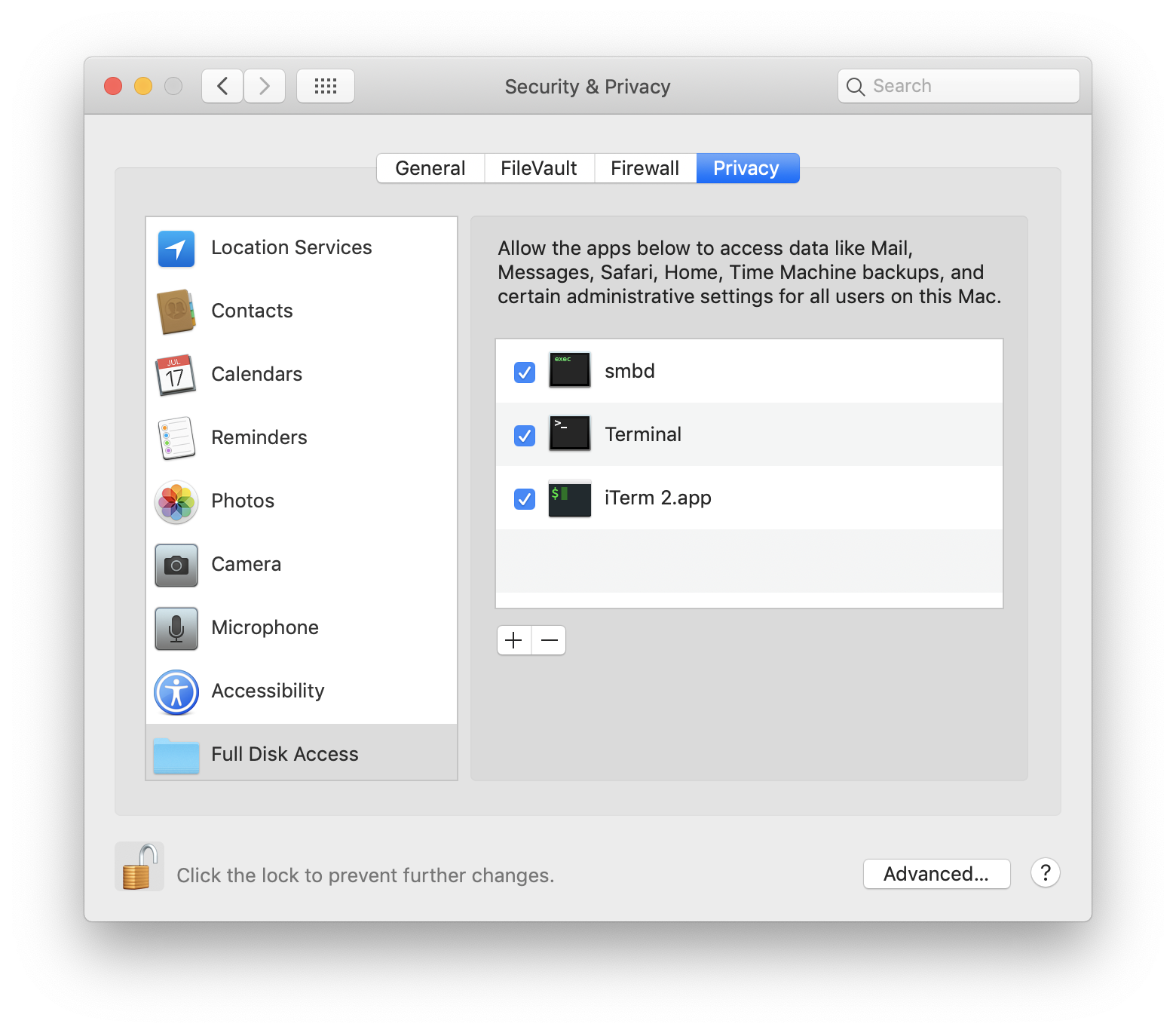This screenshot has width=1176, height=1033.
Task: Click the Photos pinwheel icon
Action: 176,502
